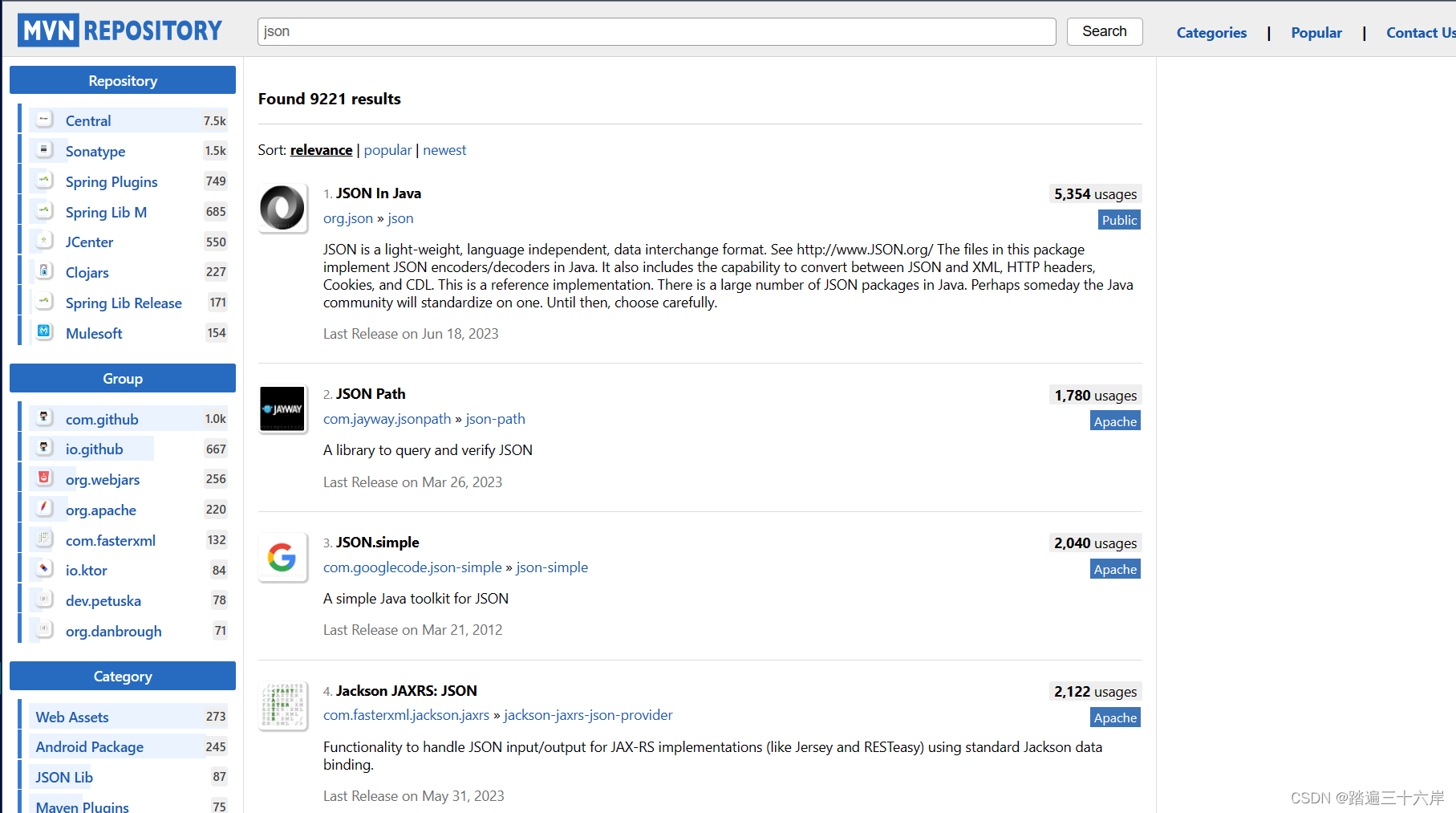Filter by Mulesoft repository link
This screenshot has height=813, width=1456.
(94, 334)
